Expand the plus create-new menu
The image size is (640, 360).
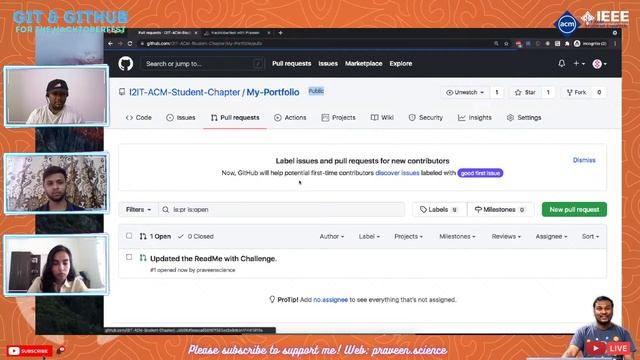[579, 64]
